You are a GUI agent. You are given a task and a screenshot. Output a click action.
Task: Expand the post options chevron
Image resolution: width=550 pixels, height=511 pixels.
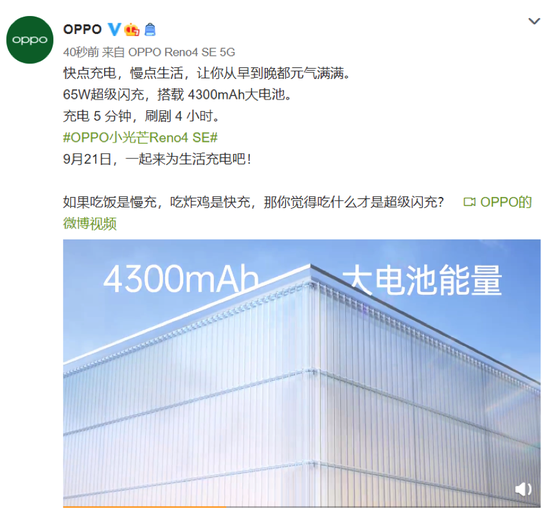pyautogui.click(x=534, y=21)
